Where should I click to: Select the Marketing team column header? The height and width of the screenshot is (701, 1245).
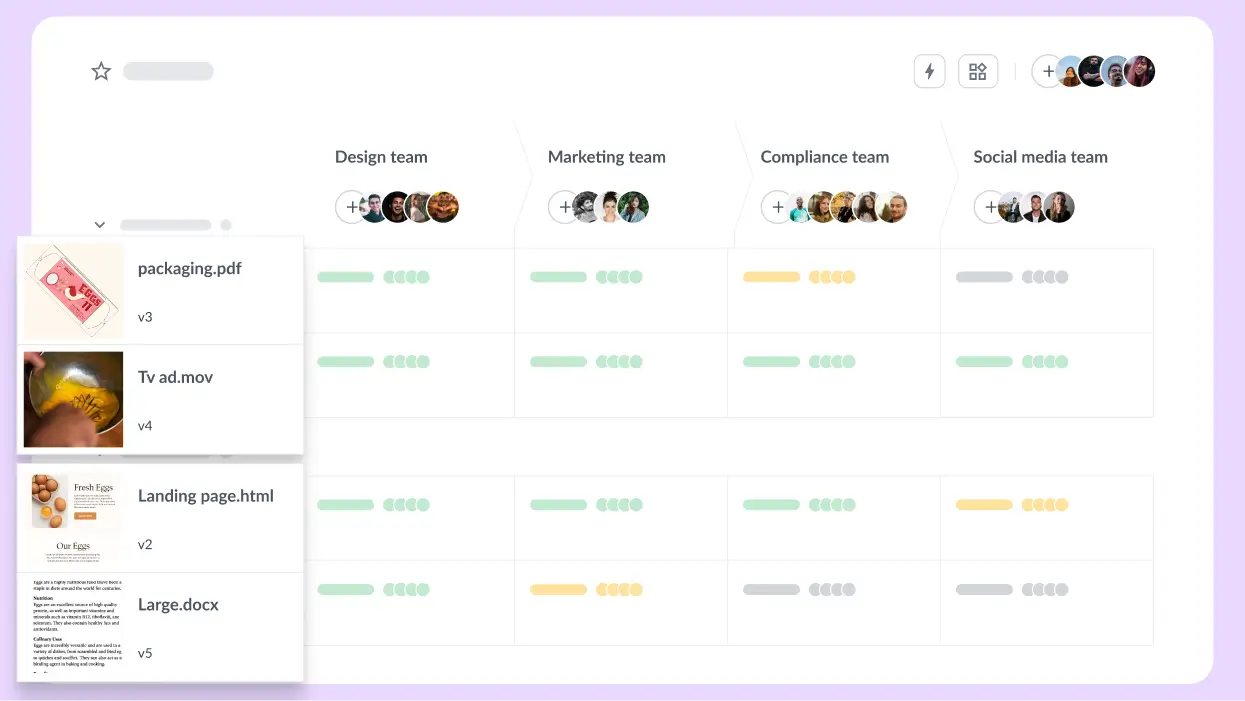606,157
